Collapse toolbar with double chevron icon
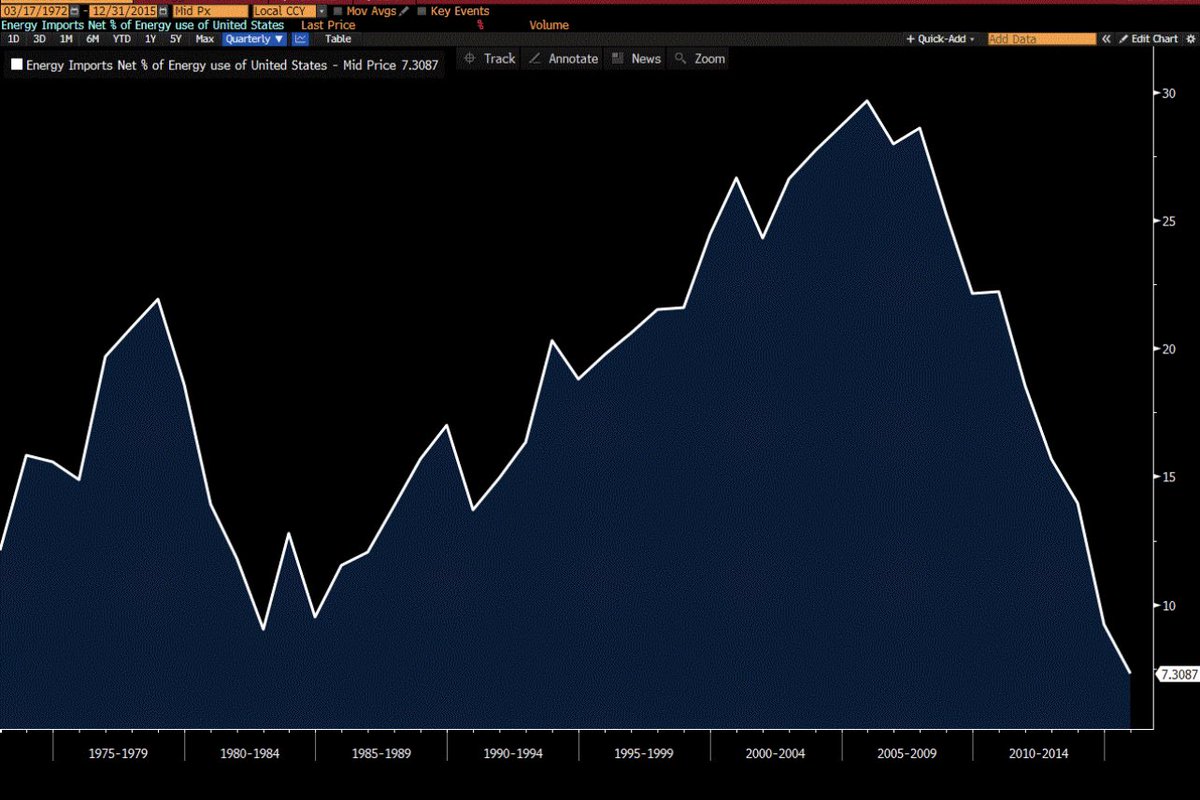Viewport: 1200px width, 800px height. pos(1106,39)
